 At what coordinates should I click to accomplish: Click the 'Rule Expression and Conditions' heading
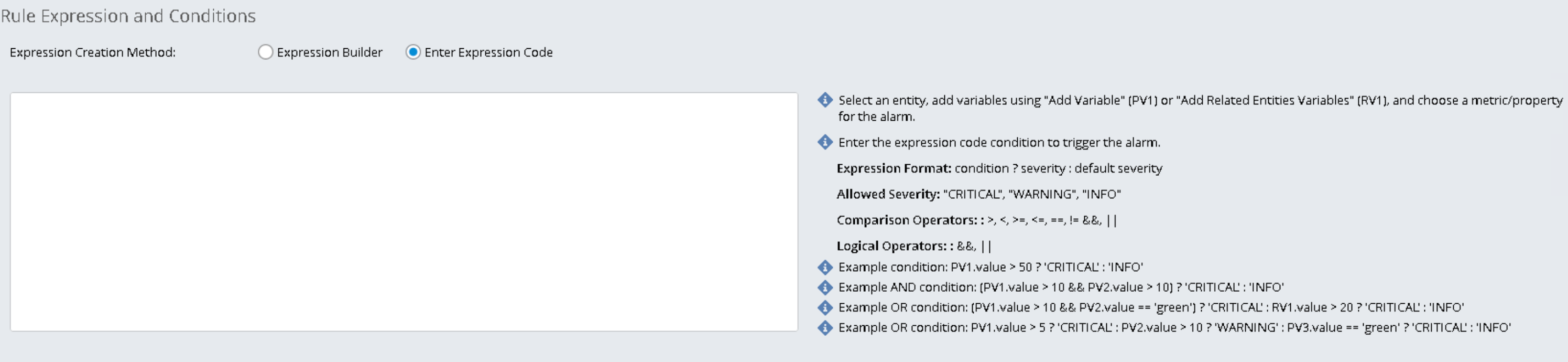(128, 16)
